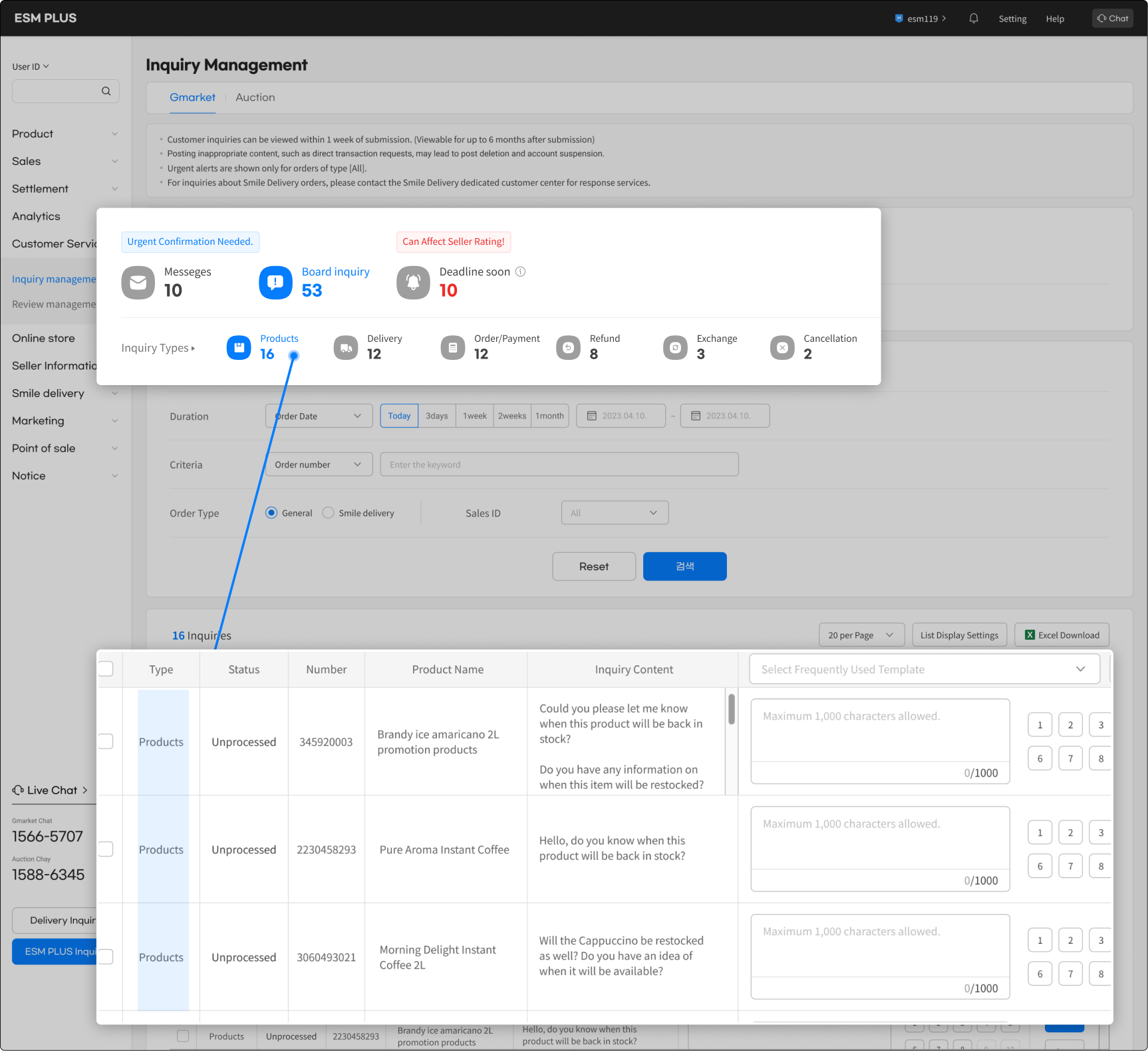Click the Messages envelope icon
Viewport: 1148px width, 1051px height.
click(x=138, y=283)
